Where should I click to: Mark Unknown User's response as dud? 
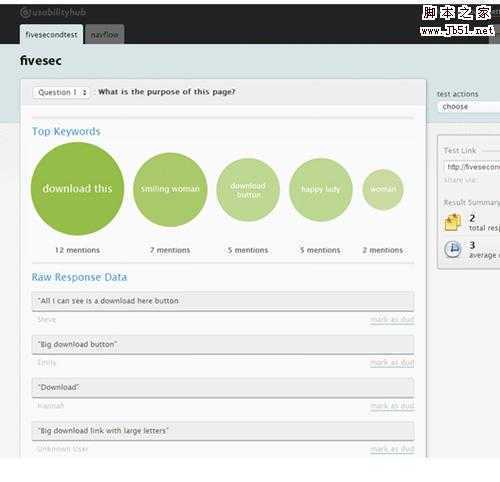392,449
